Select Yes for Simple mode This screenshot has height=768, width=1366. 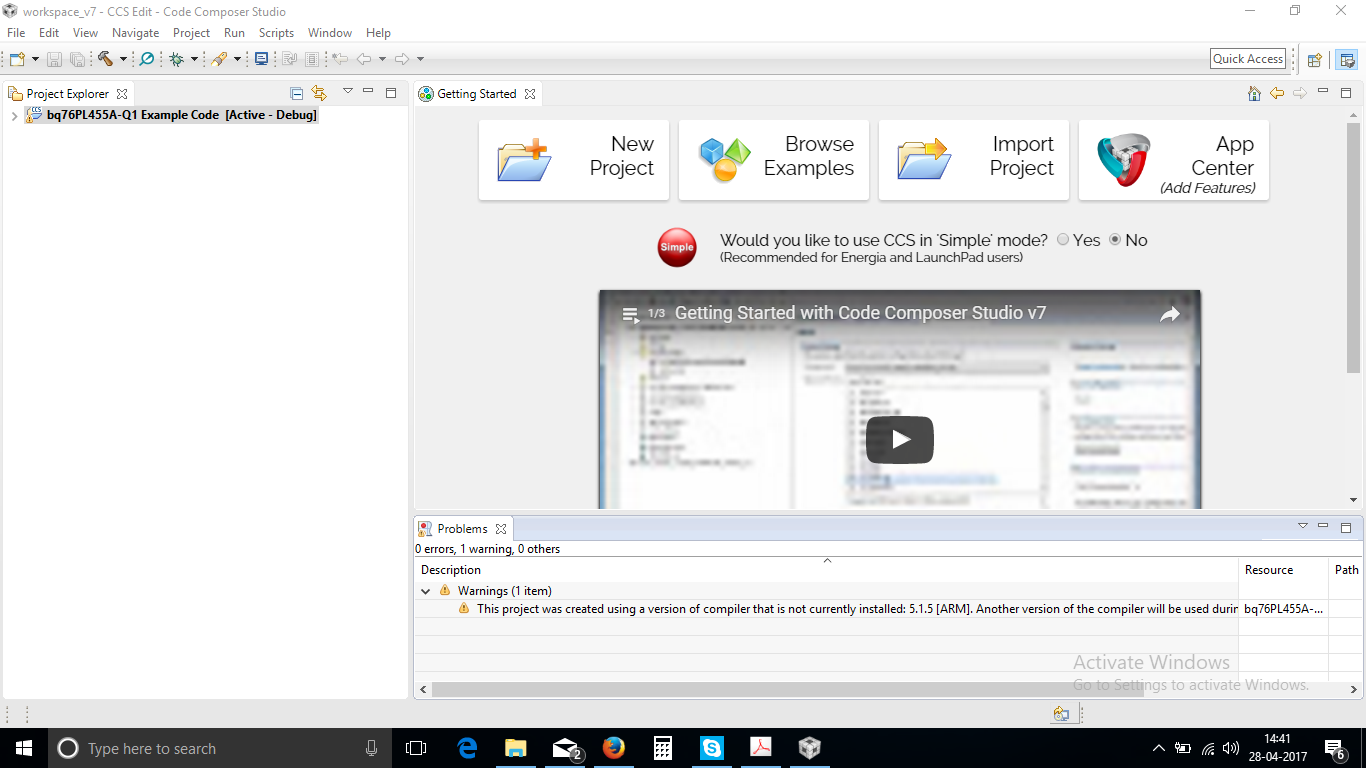point(1063,240)
